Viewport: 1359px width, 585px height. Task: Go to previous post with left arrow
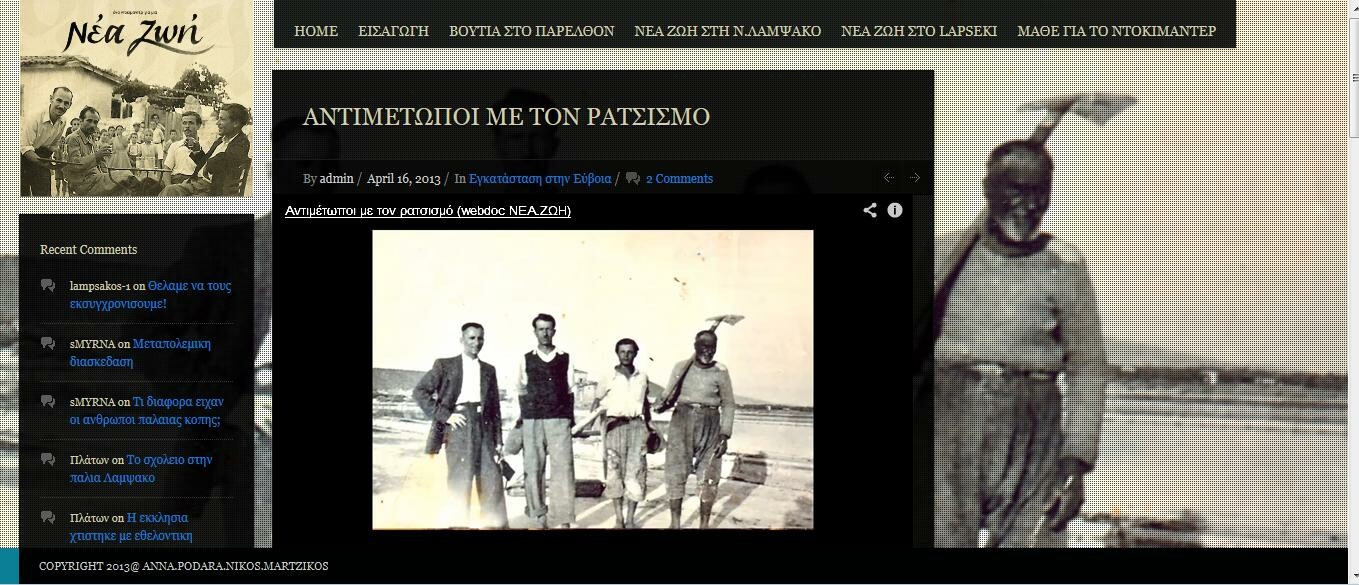pos(888,178)
